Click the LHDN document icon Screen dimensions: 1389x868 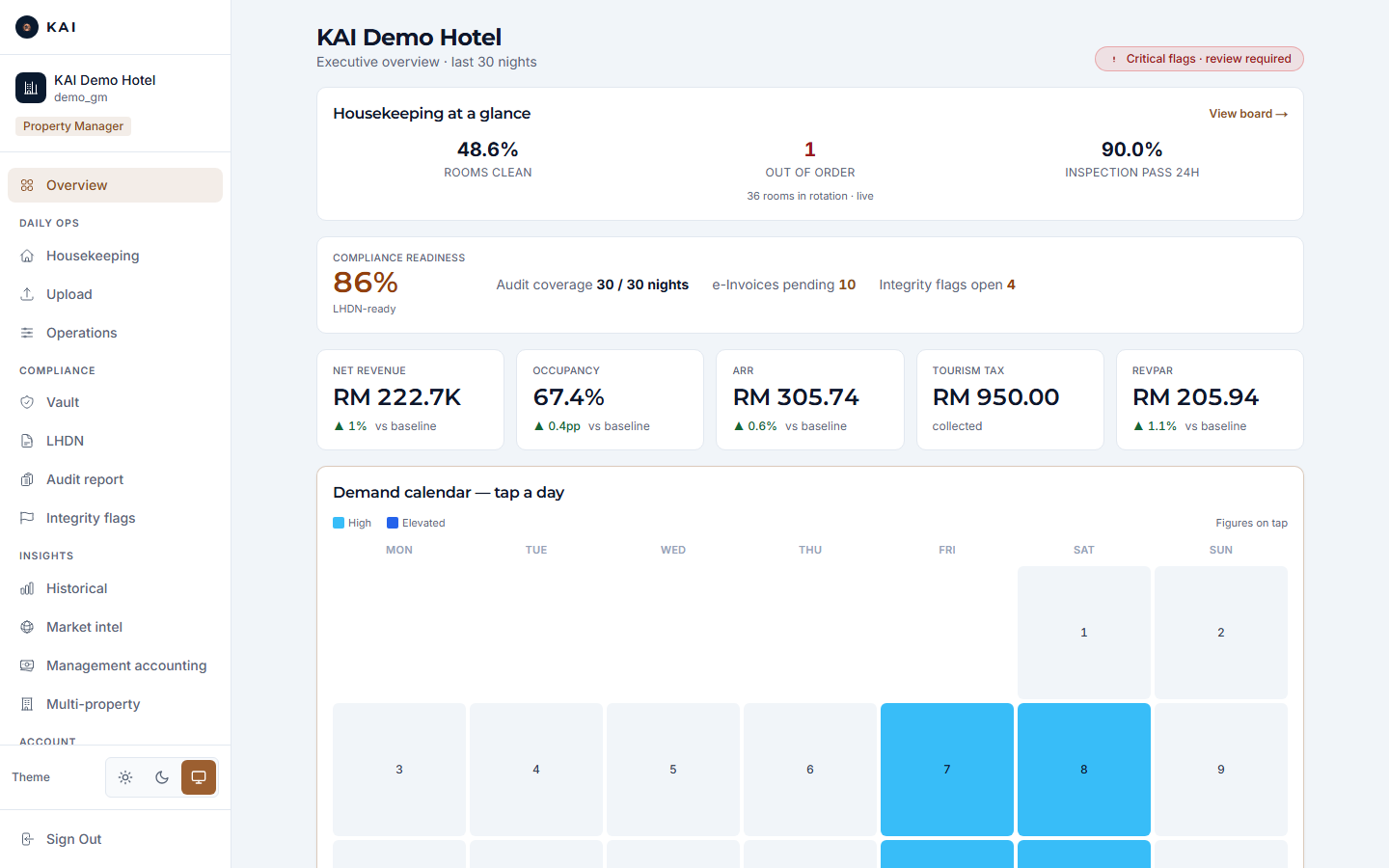pyautogui.click(x=27, y=441)
